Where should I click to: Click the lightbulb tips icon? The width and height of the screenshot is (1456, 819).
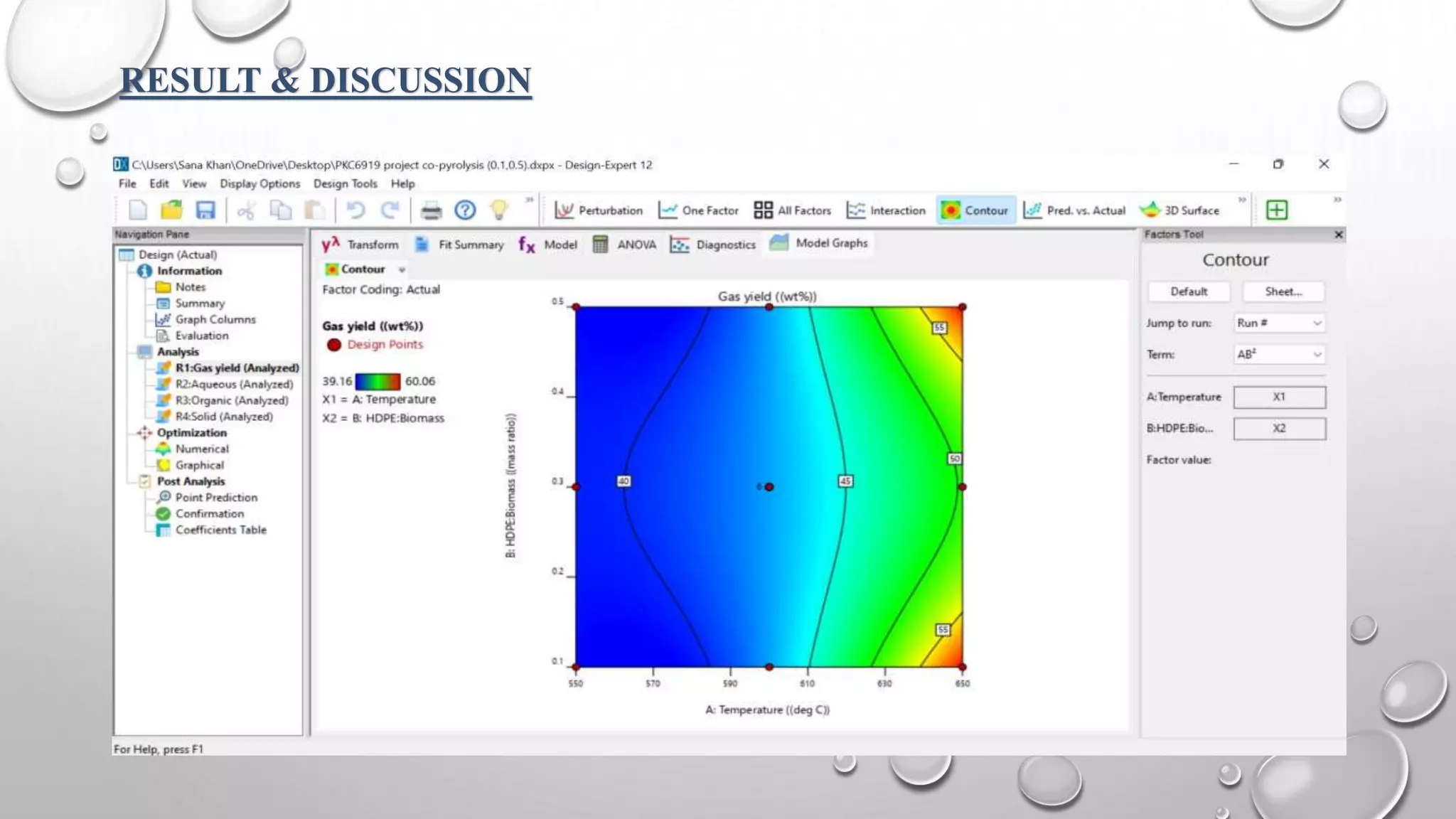499,210
